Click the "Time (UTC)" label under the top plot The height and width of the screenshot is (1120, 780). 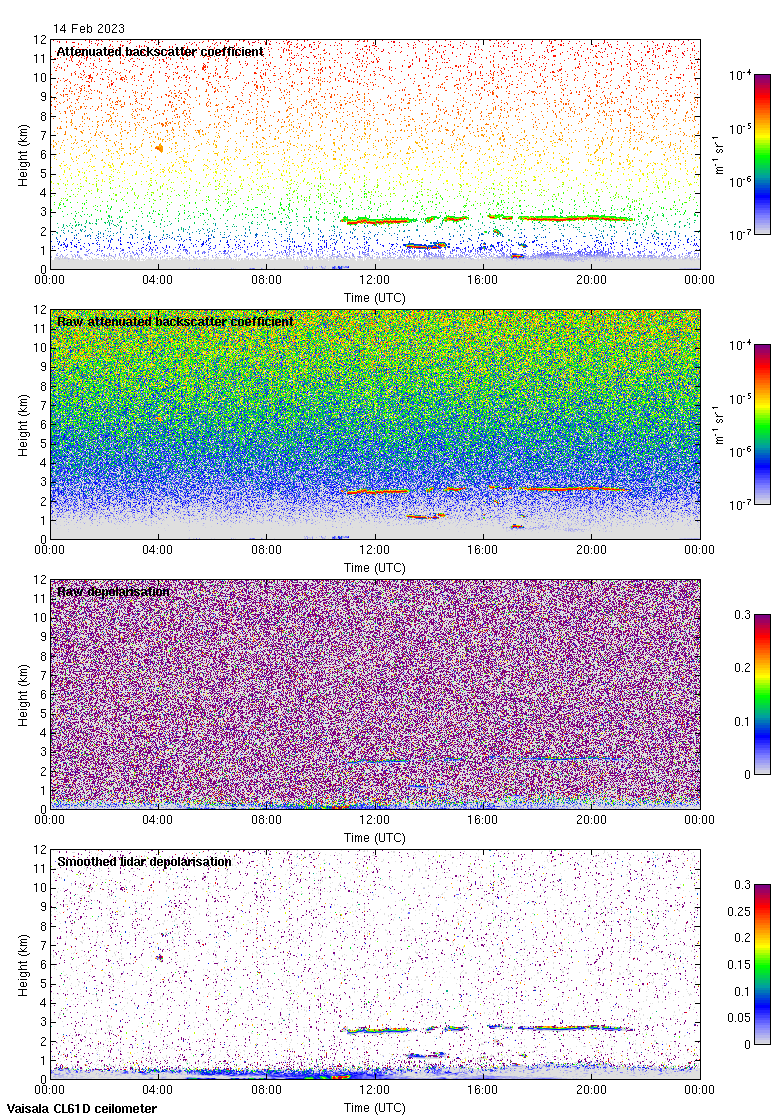(x=375, y=298)
